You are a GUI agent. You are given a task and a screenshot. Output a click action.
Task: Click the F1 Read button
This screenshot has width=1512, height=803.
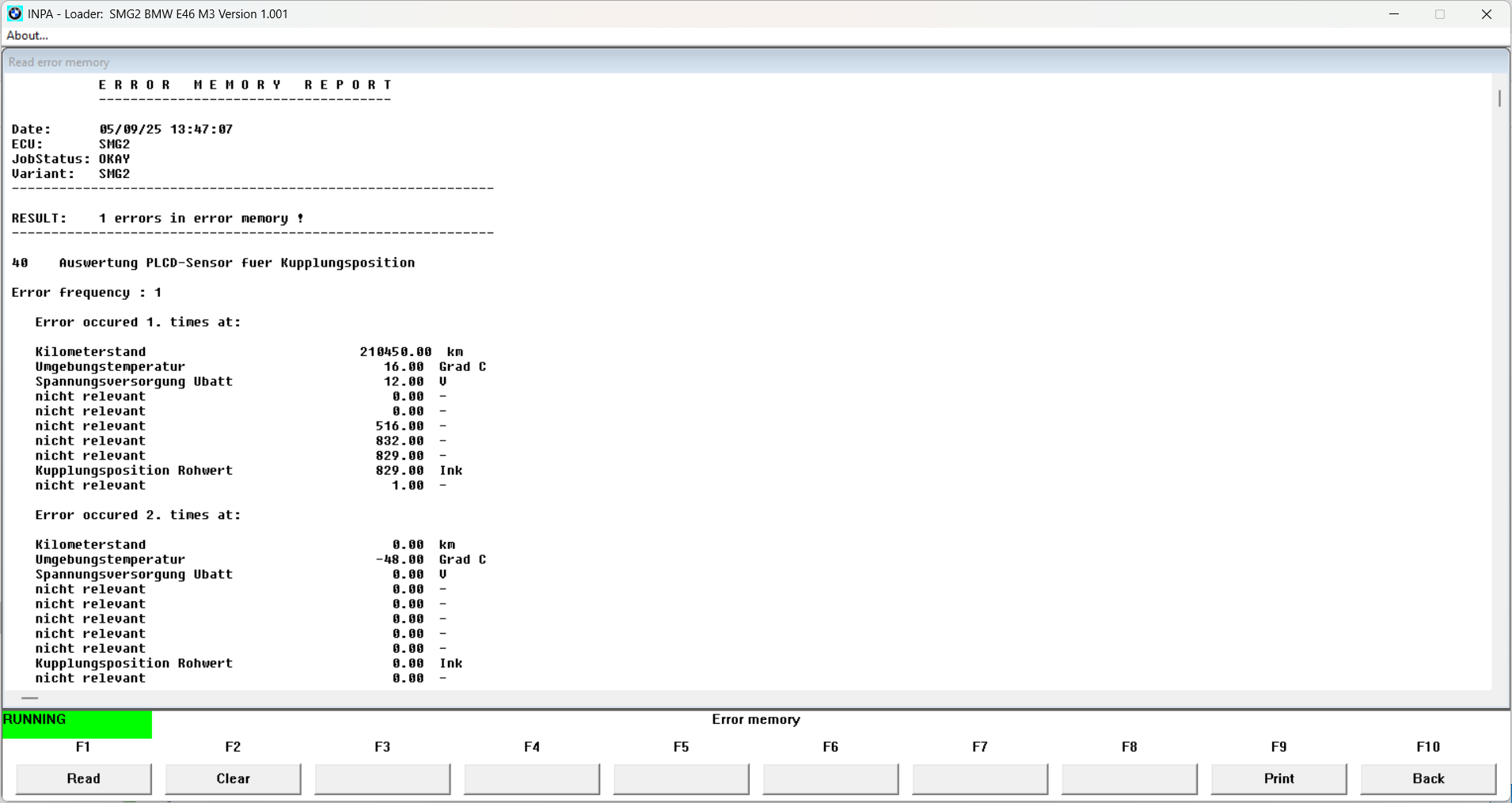click(83, 778)
